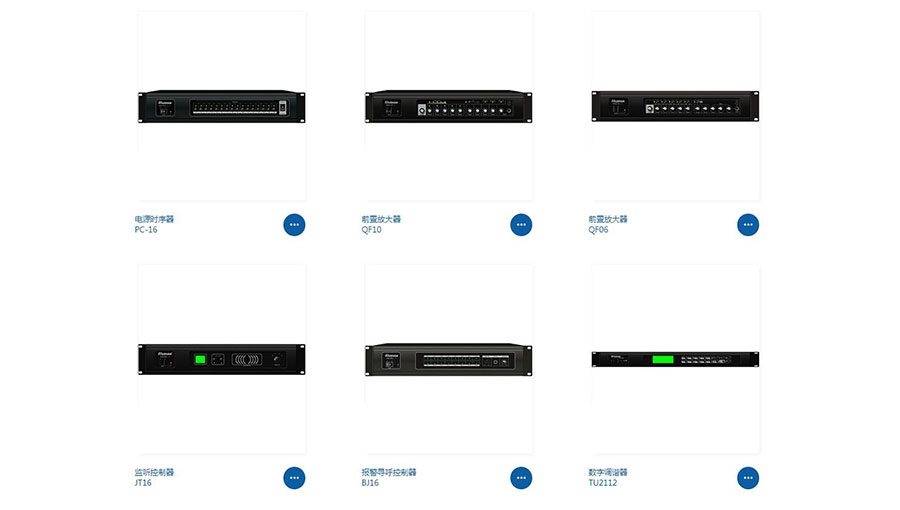Screen dimensions: 900x510
Task: View the TU2112 digital tuner image
Action: 675,359
